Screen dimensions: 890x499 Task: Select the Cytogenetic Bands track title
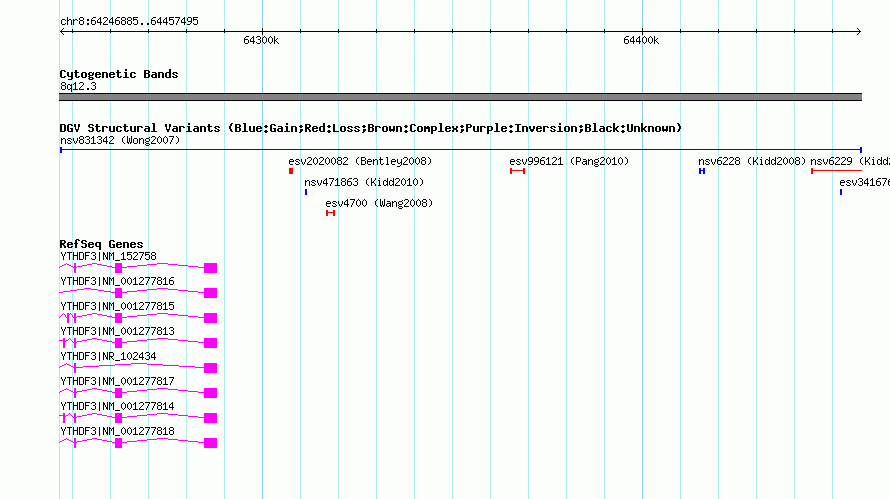pyautogui.click(x=119, y=74)
